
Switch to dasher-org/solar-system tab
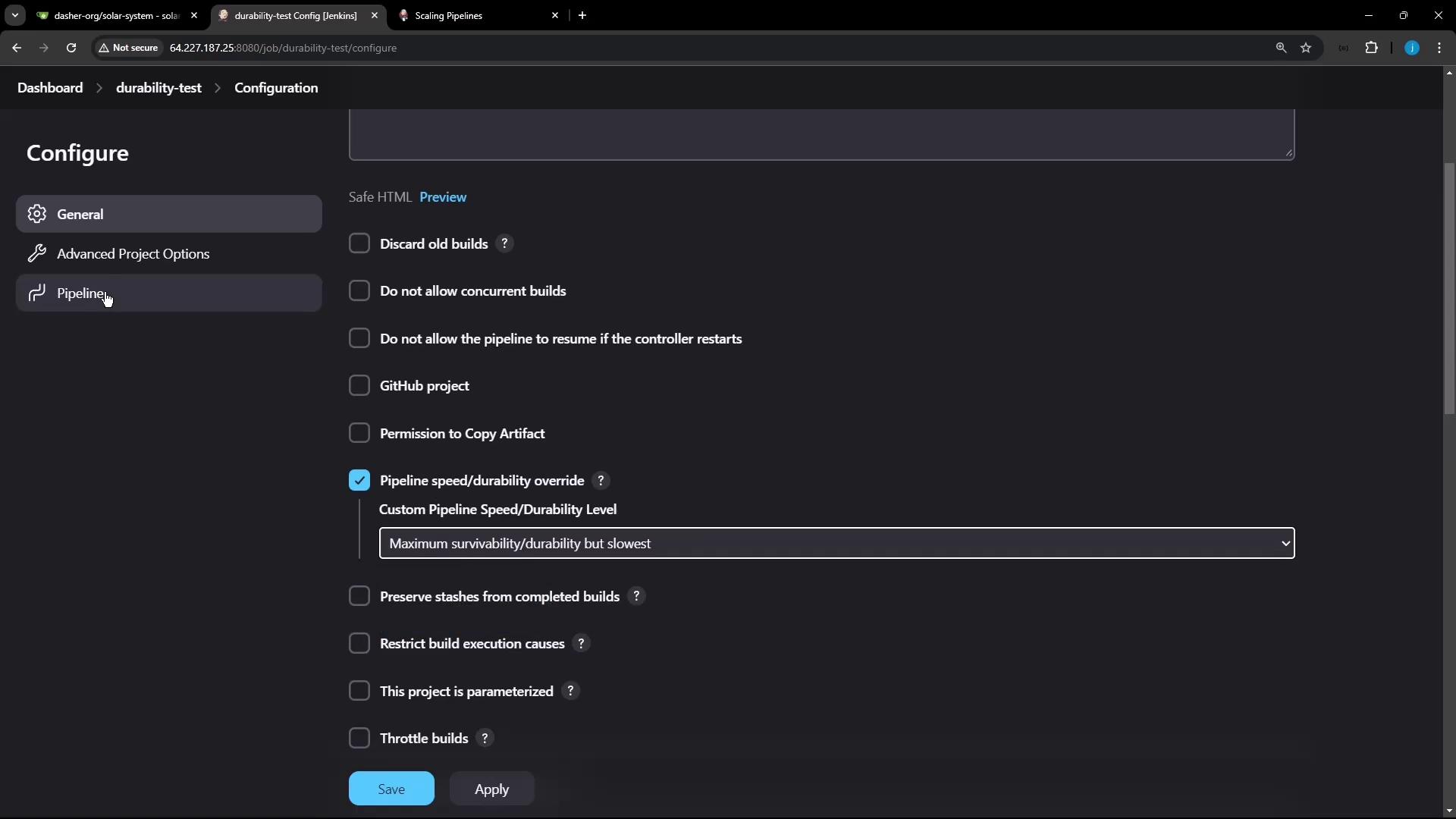[118, 15]
